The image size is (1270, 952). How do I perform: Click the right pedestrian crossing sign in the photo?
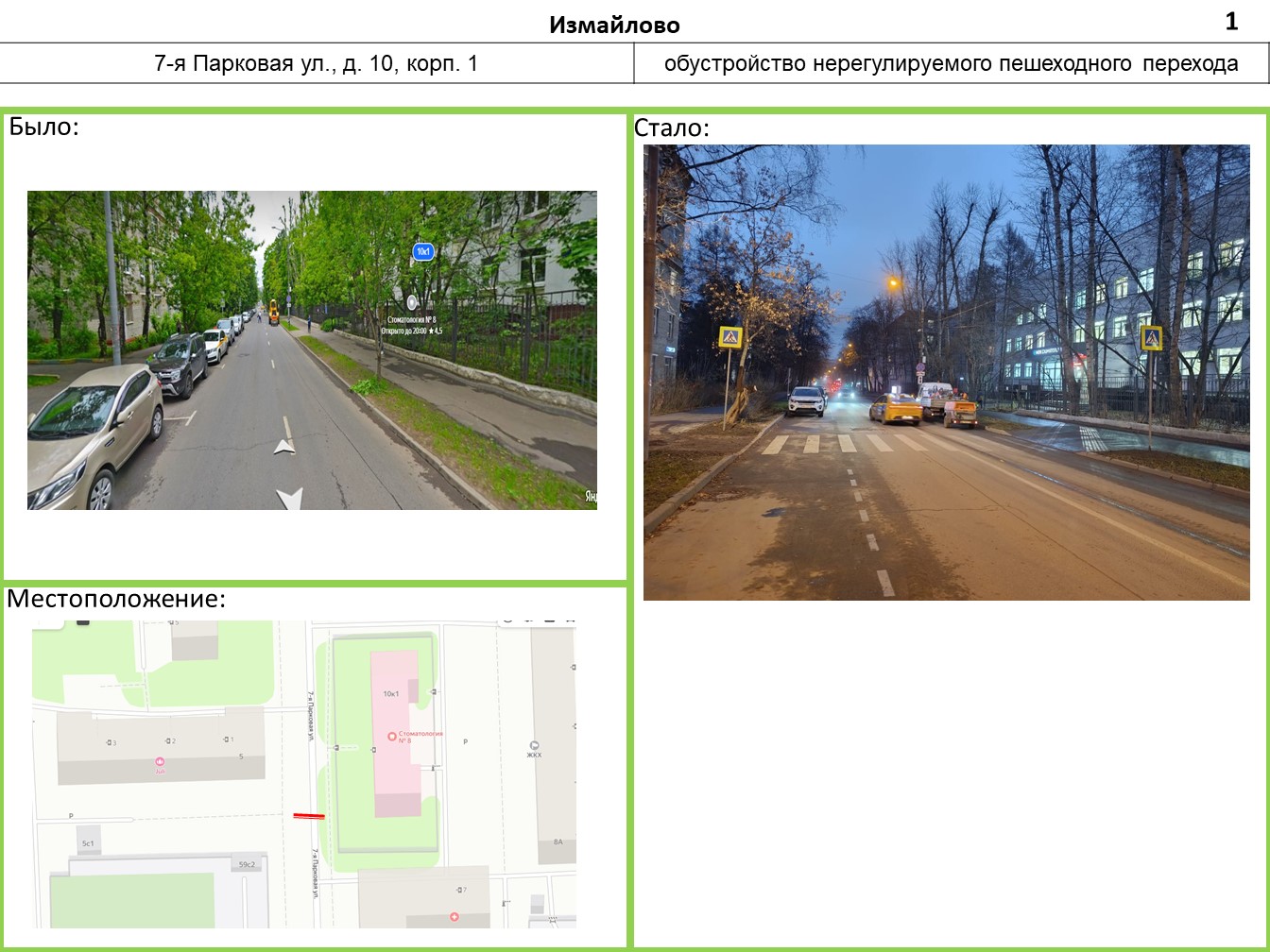coord(1151,337)
